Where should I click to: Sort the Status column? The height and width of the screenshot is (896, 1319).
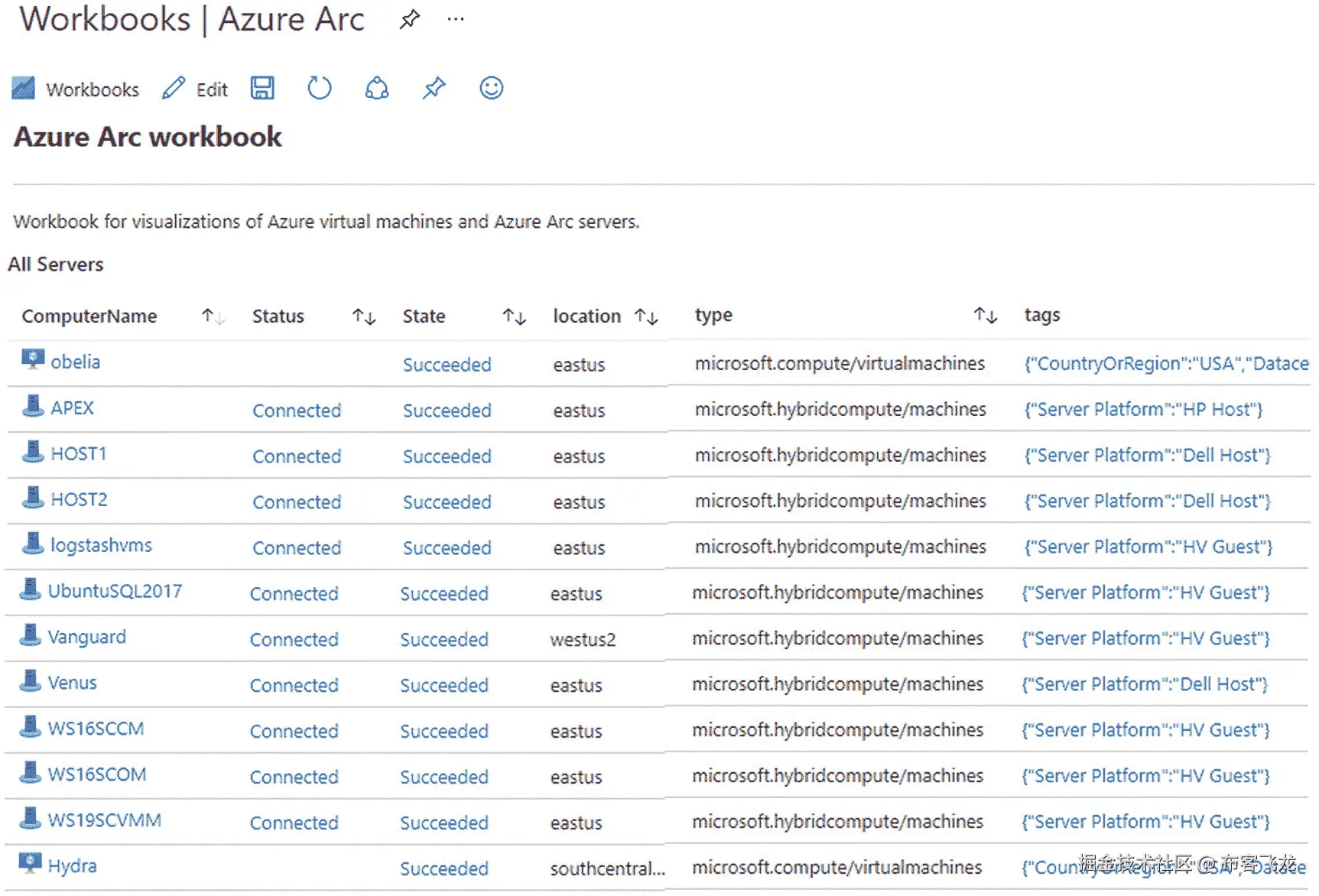[x=364, y=317]
